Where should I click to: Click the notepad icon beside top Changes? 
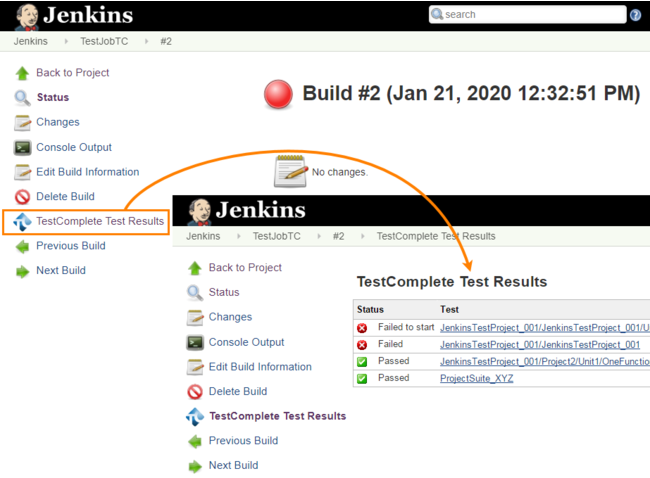click(x=22, y=123)
